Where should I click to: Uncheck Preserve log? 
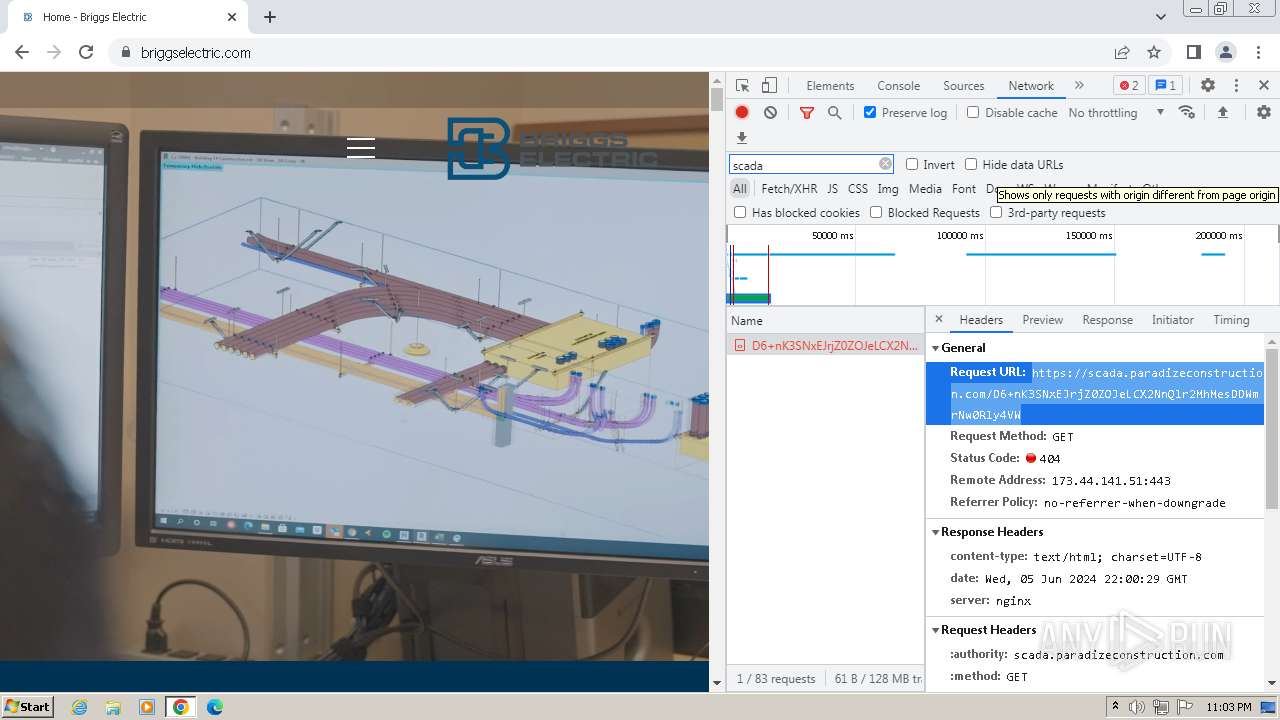(870, 112)
